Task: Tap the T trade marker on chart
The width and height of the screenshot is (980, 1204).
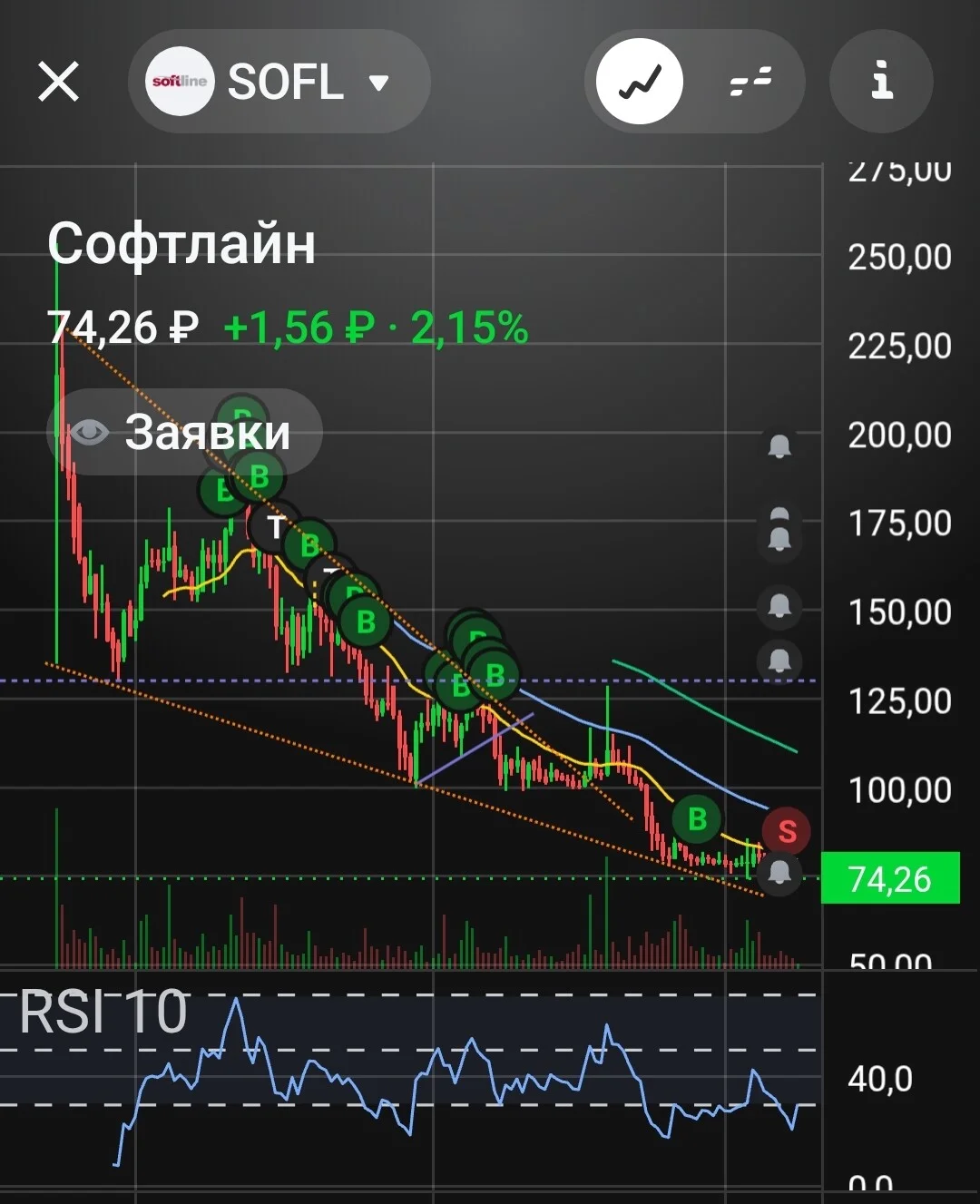Action: pyautogui.click(x=275, y=526)
